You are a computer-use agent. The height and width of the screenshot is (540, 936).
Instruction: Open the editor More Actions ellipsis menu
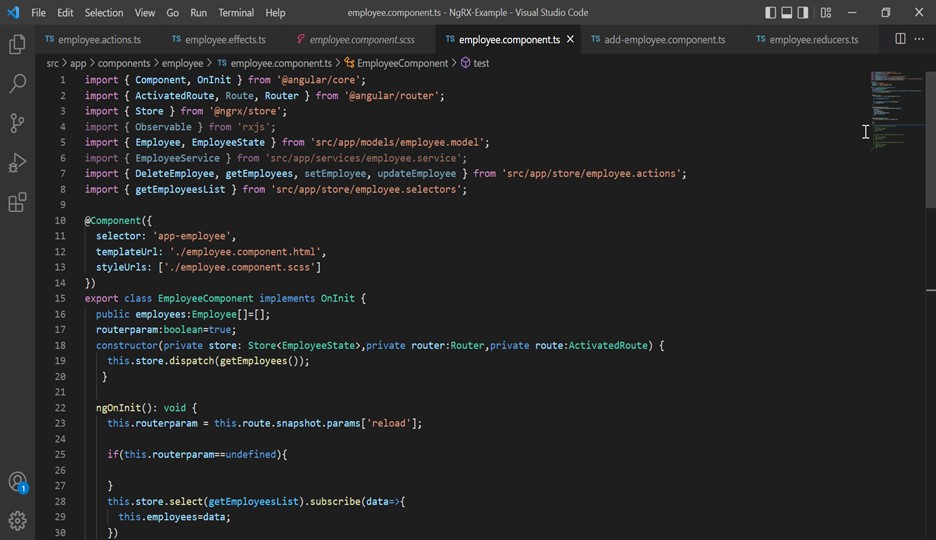click(920, 39)
